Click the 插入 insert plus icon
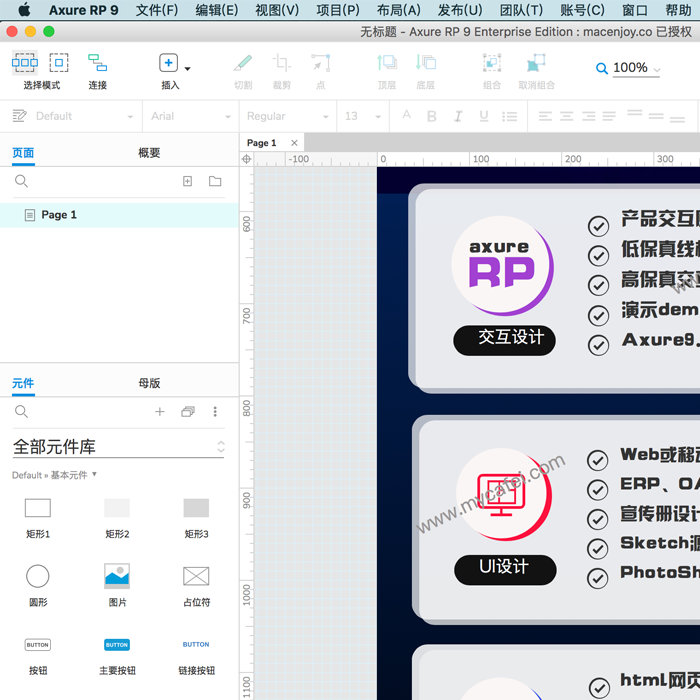Screen dimensions: 700x700 (x=168, y=62)
